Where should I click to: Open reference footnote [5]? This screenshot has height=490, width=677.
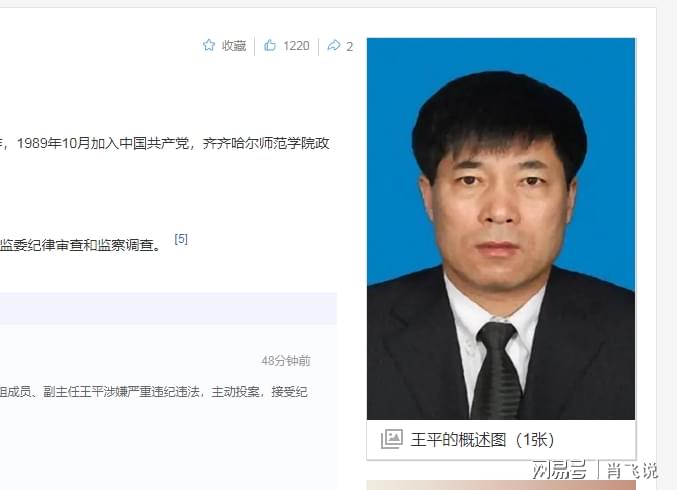[181, 239]
